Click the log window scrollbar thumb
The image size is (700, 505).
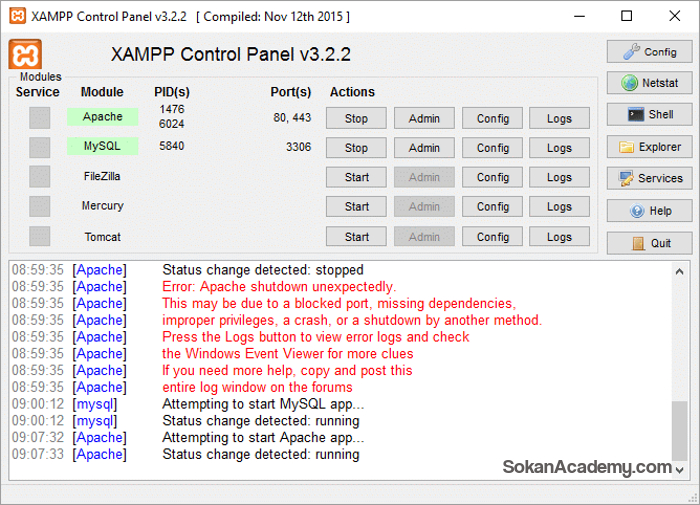click(679, 431)
